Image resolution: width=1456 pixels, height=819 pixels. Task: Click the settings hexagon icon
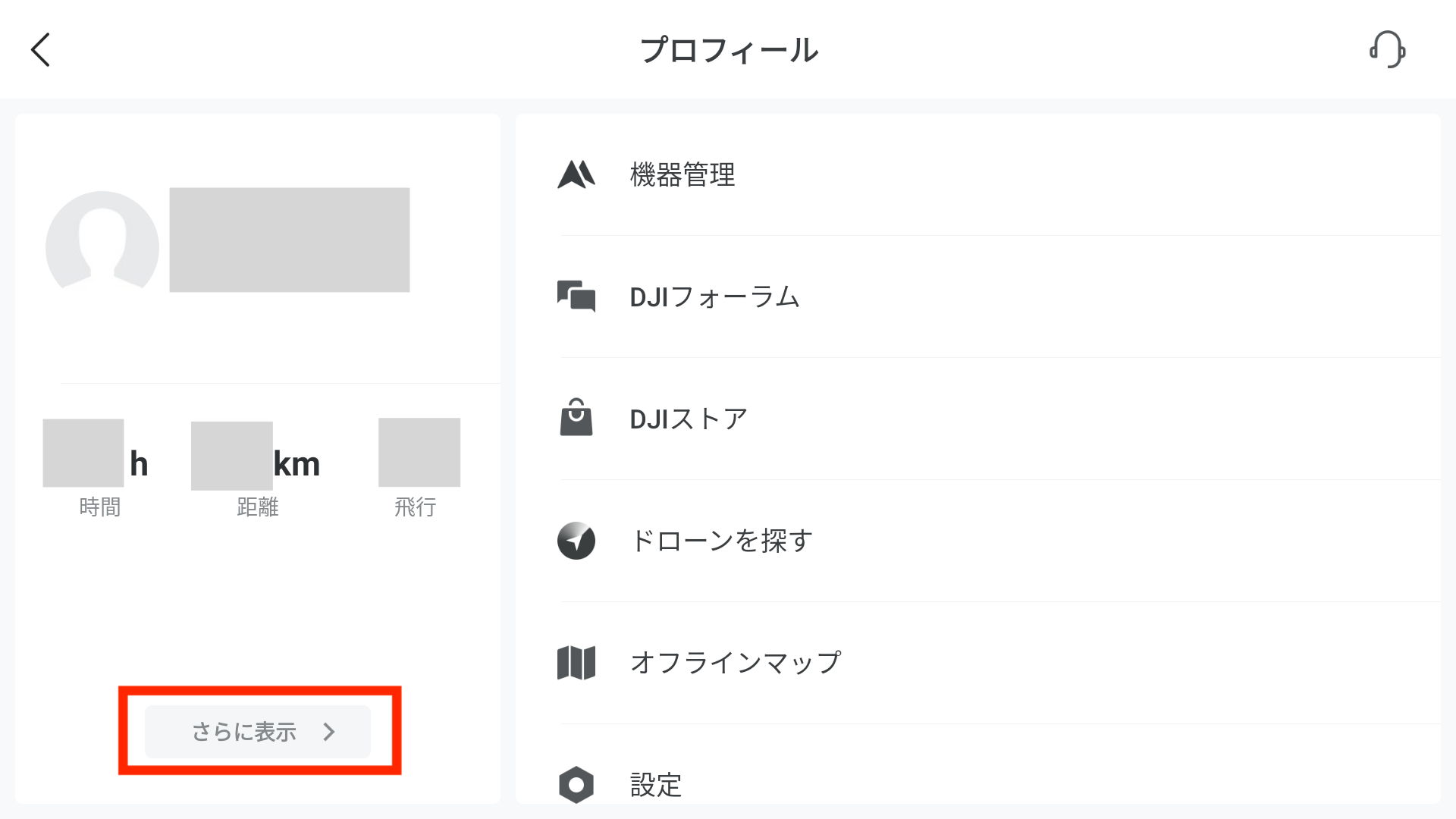(576, 784)
